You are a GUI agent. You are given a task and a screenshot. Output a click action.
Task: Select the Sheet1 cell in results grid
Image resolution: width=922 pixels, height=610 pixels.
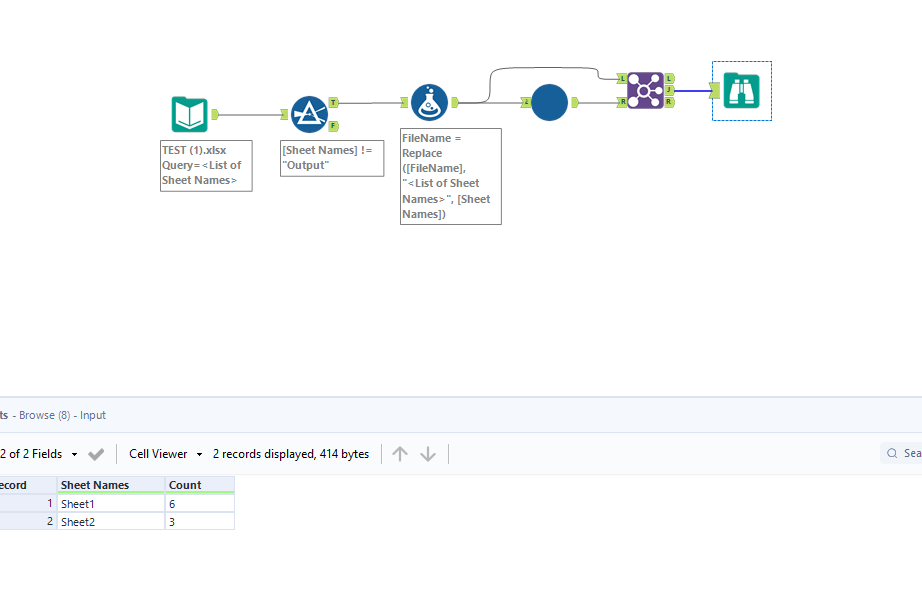point(77,503)
